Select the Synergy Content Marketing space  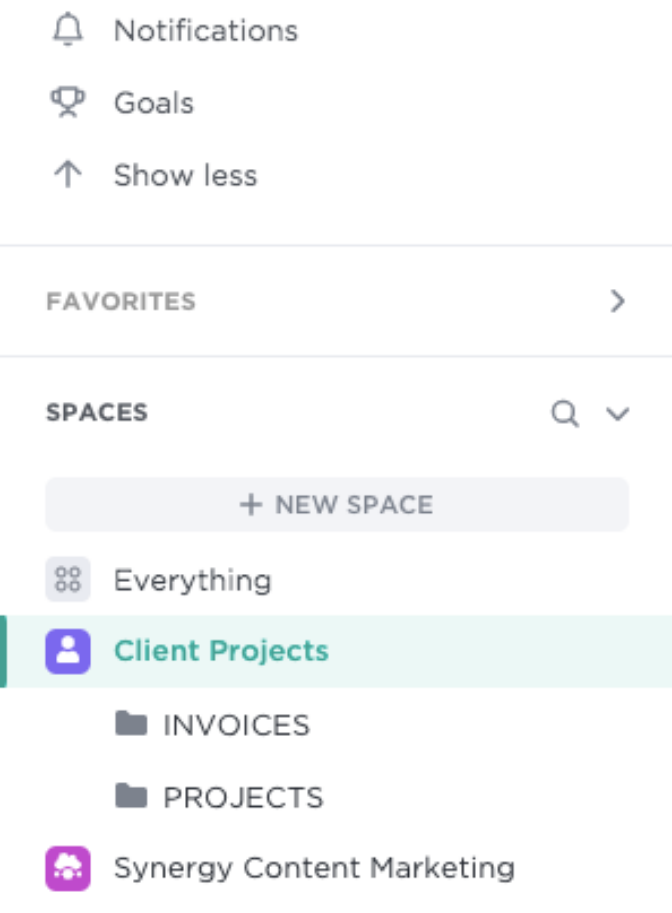[314, 868]
